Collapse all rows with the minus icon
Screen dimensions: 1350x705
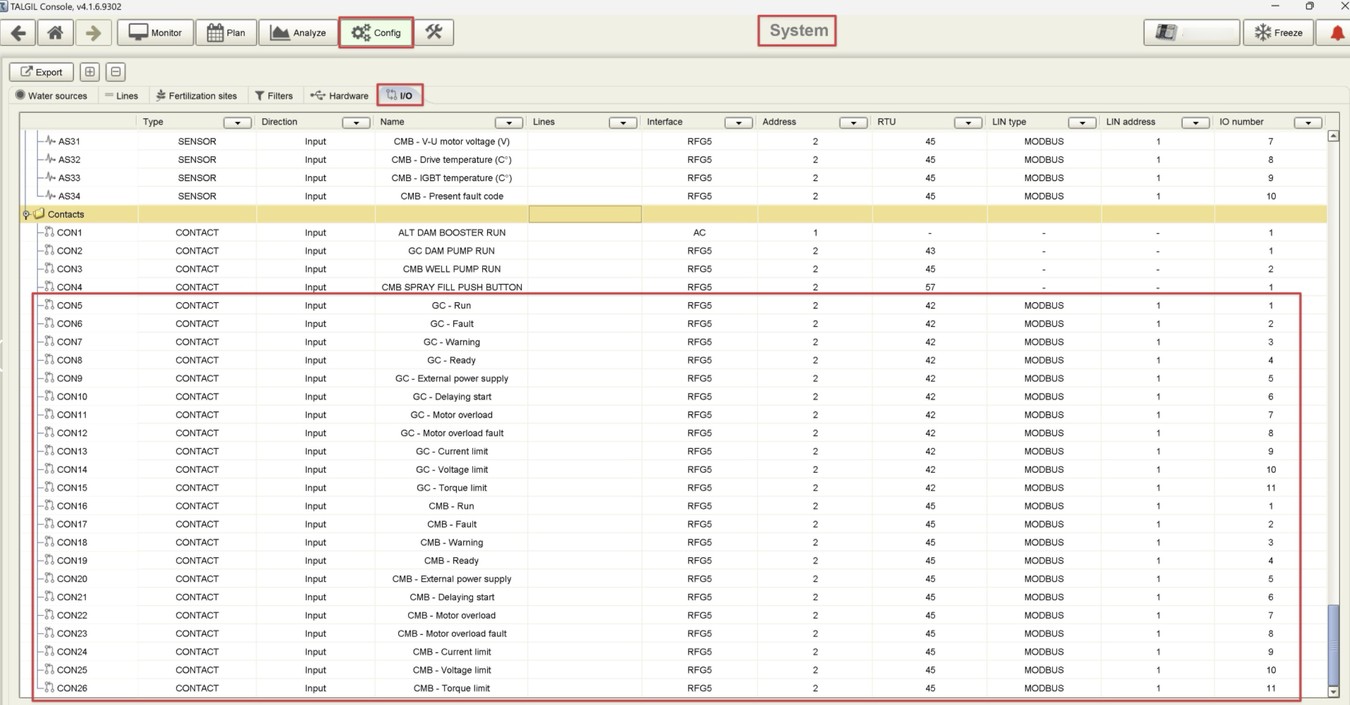pyautogui.click(x=115, y=72)
